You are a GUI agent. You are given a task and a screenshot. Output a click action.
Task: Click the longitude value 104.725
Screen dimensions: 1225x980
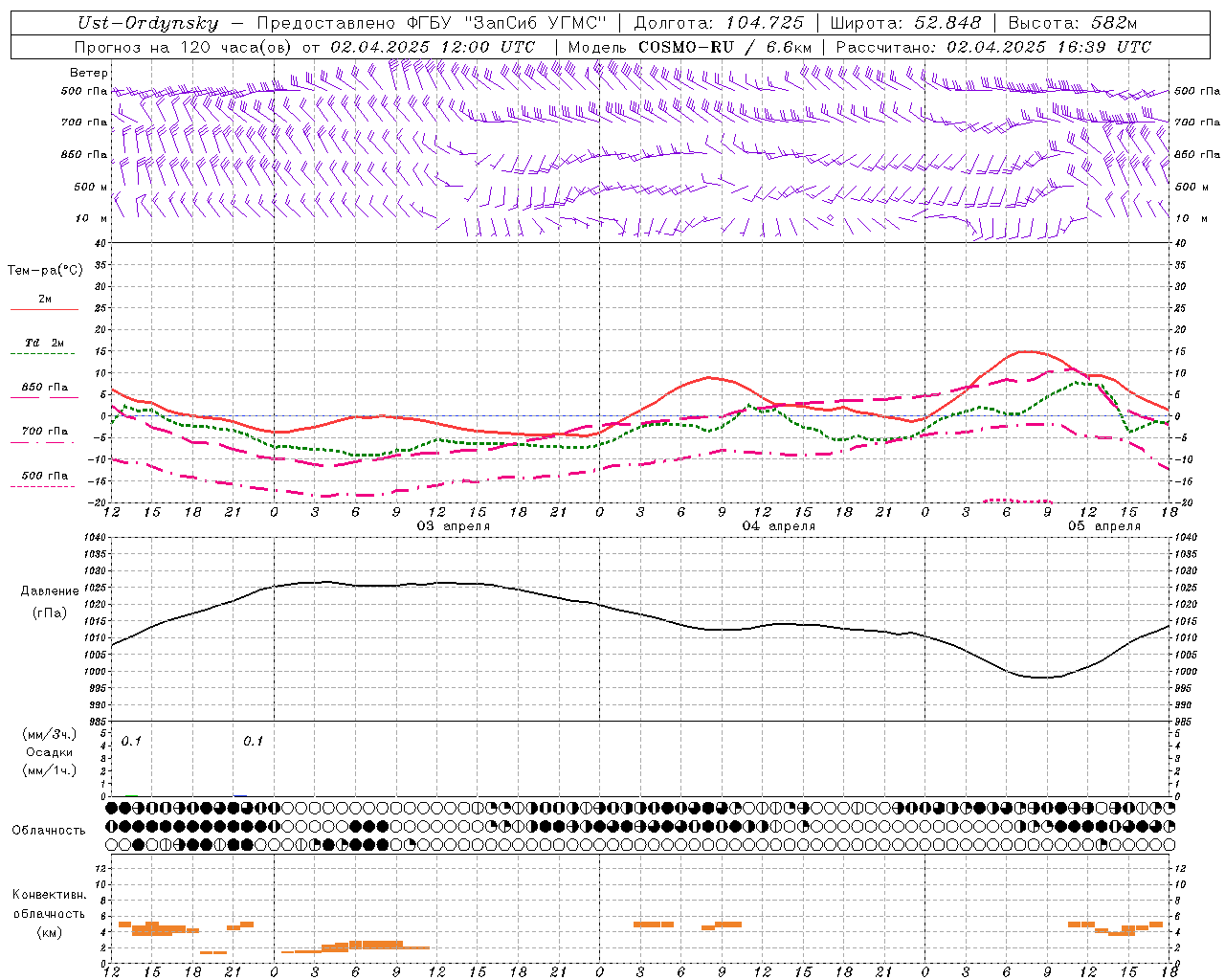click(764, 23)
